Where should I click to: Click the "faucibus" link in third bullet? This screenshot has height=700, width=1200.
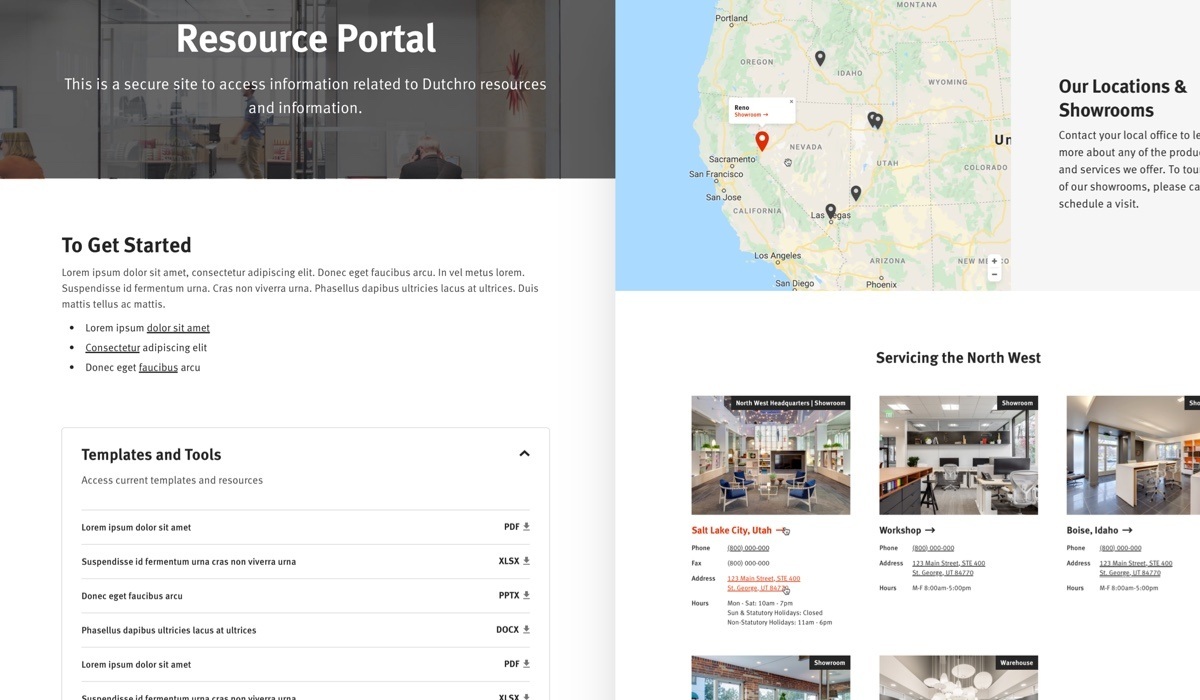[158, 368]
